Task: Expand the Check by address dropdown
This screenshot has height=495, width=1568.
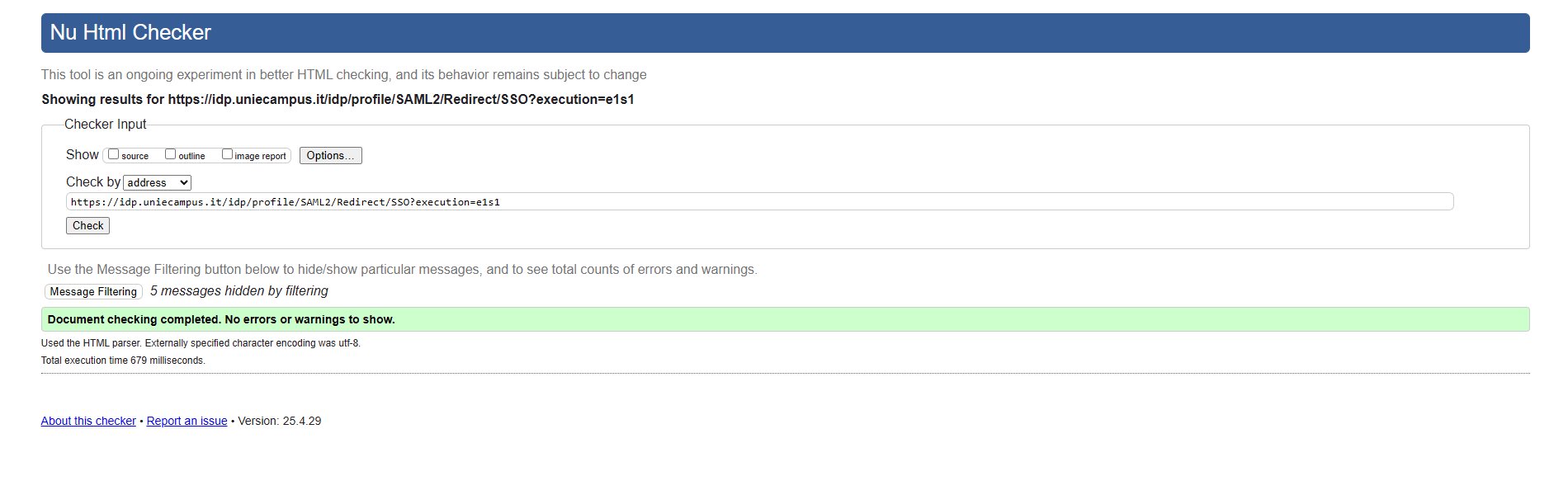Action: tap(157, 182)
